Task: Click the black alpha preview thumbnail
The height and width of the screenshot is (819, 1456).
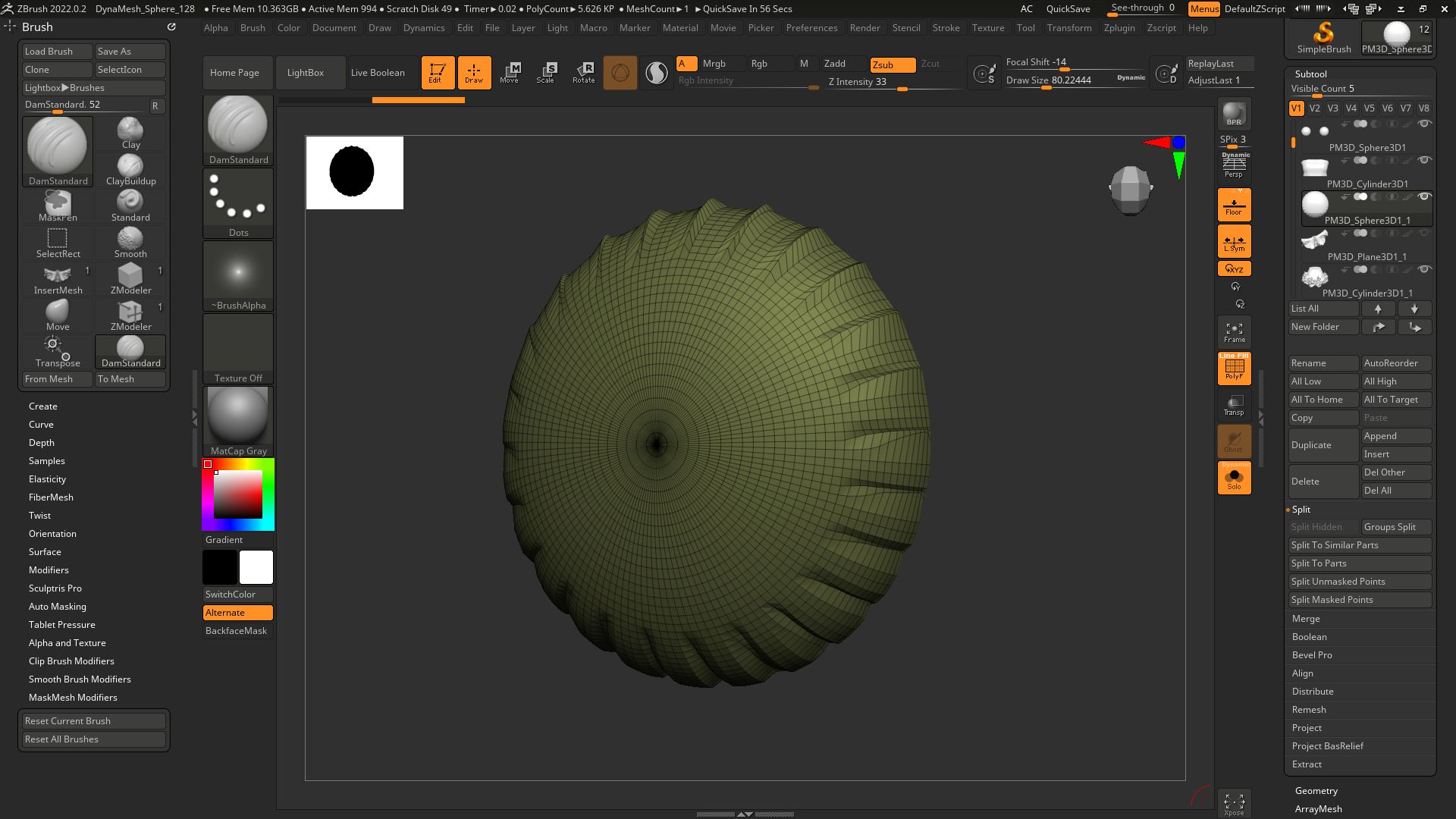Action: click(x=354, y=172)
